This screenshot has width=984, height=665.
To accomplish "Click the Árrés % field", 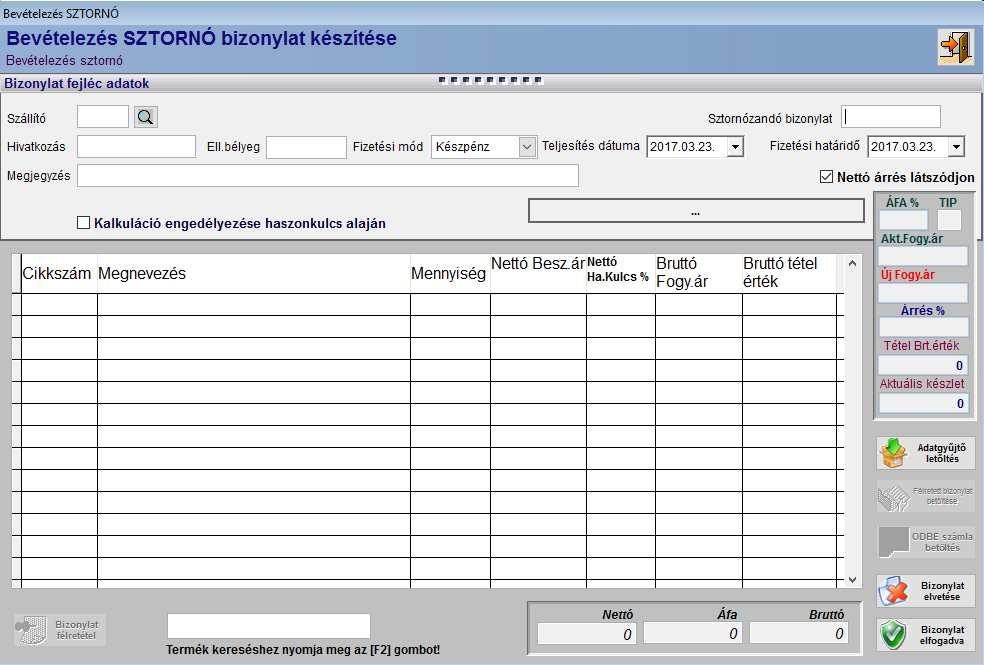I will (923, 327).
